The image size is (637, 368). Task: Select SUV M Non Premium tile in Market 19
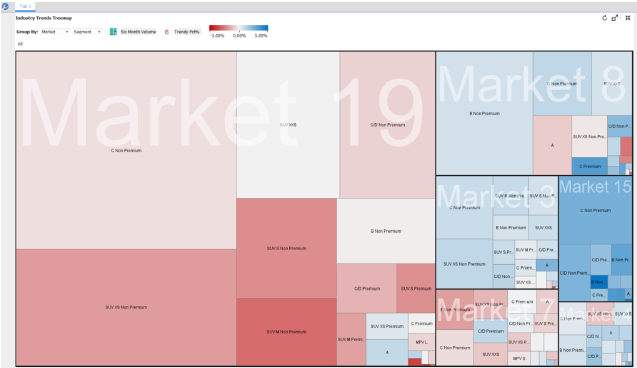click(286, 332)
